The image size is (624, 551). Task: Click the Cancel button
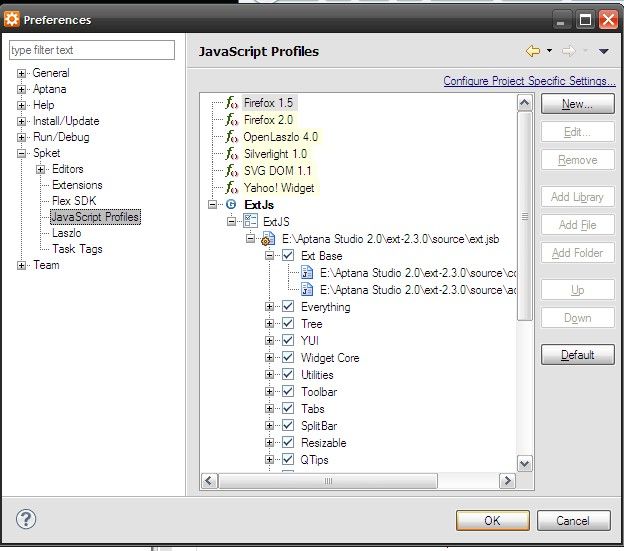click(x=573, y=521)
